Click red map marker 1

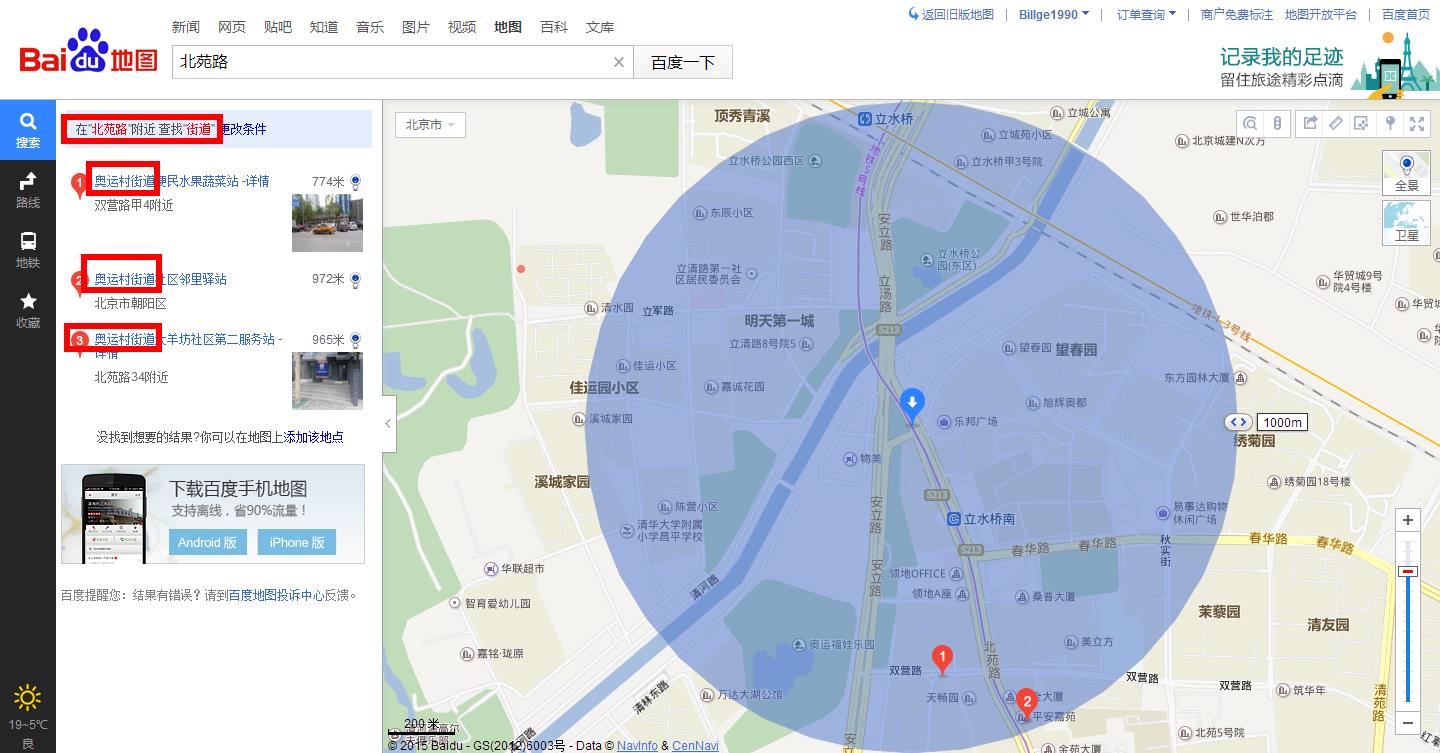coord(941,659)
